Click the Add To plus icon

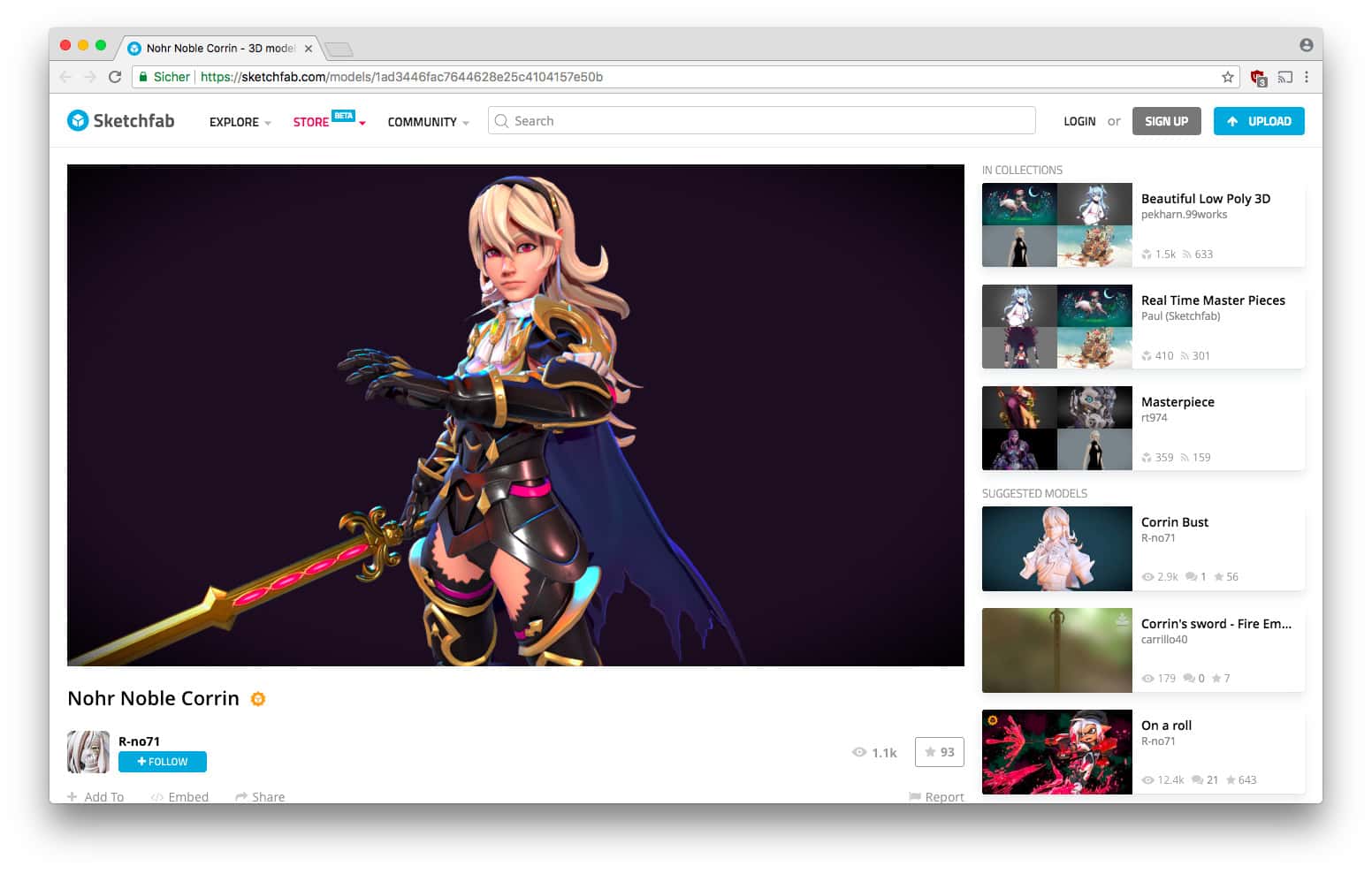71,796
